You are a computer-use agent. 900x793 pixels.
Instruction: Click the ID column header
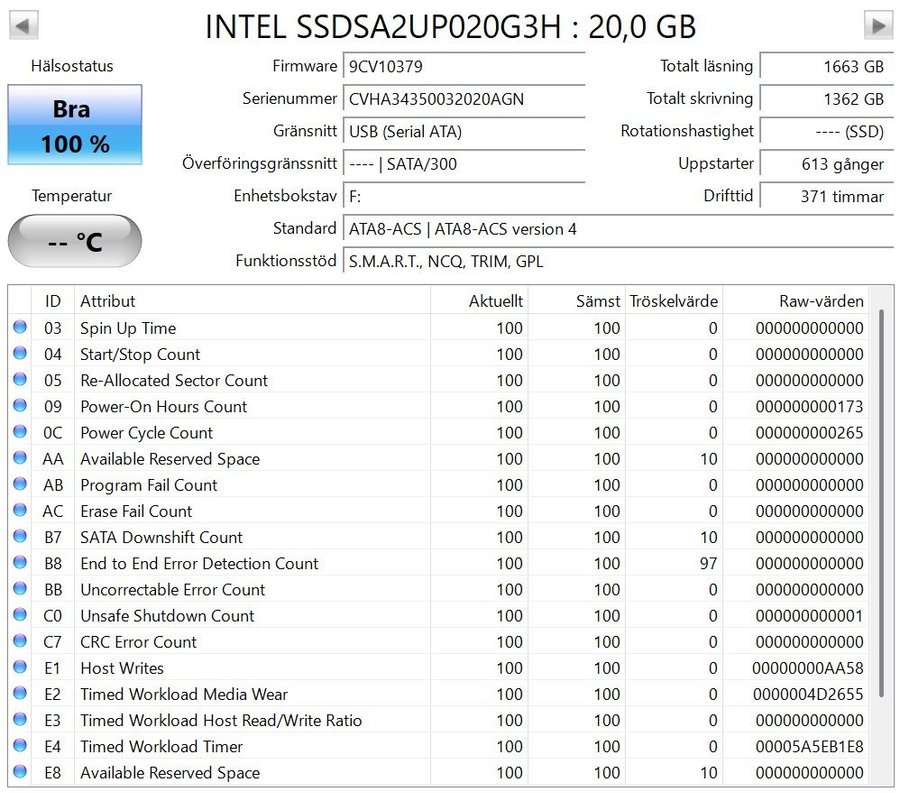pyautogui.click(x=53, y=301)
